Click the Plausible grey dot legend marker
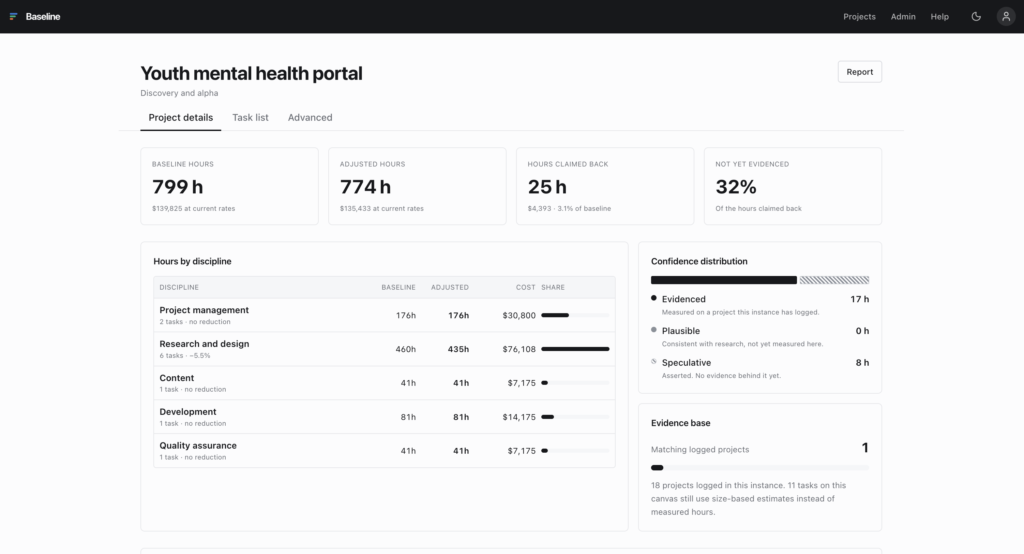 [x=654, y=330]
